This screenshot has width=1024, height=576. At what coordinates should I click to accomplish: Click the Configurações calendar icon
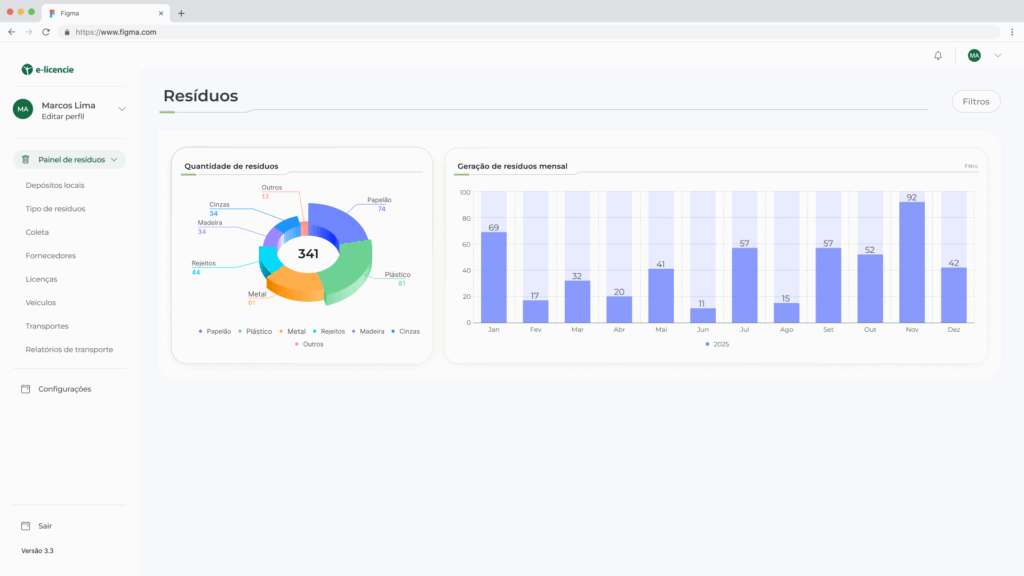click(25, 389)
